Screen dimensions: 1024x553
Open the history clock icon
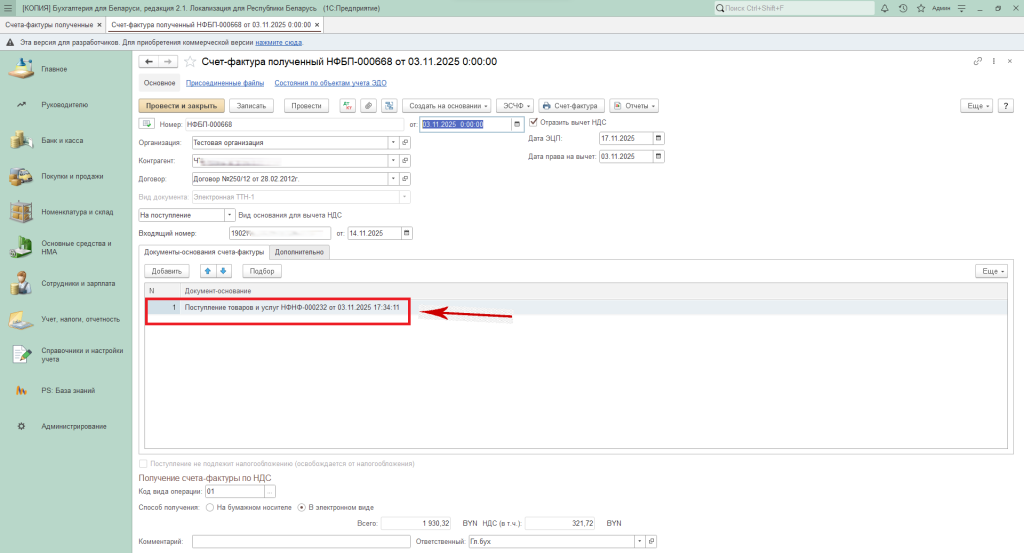tap(903, 8)
